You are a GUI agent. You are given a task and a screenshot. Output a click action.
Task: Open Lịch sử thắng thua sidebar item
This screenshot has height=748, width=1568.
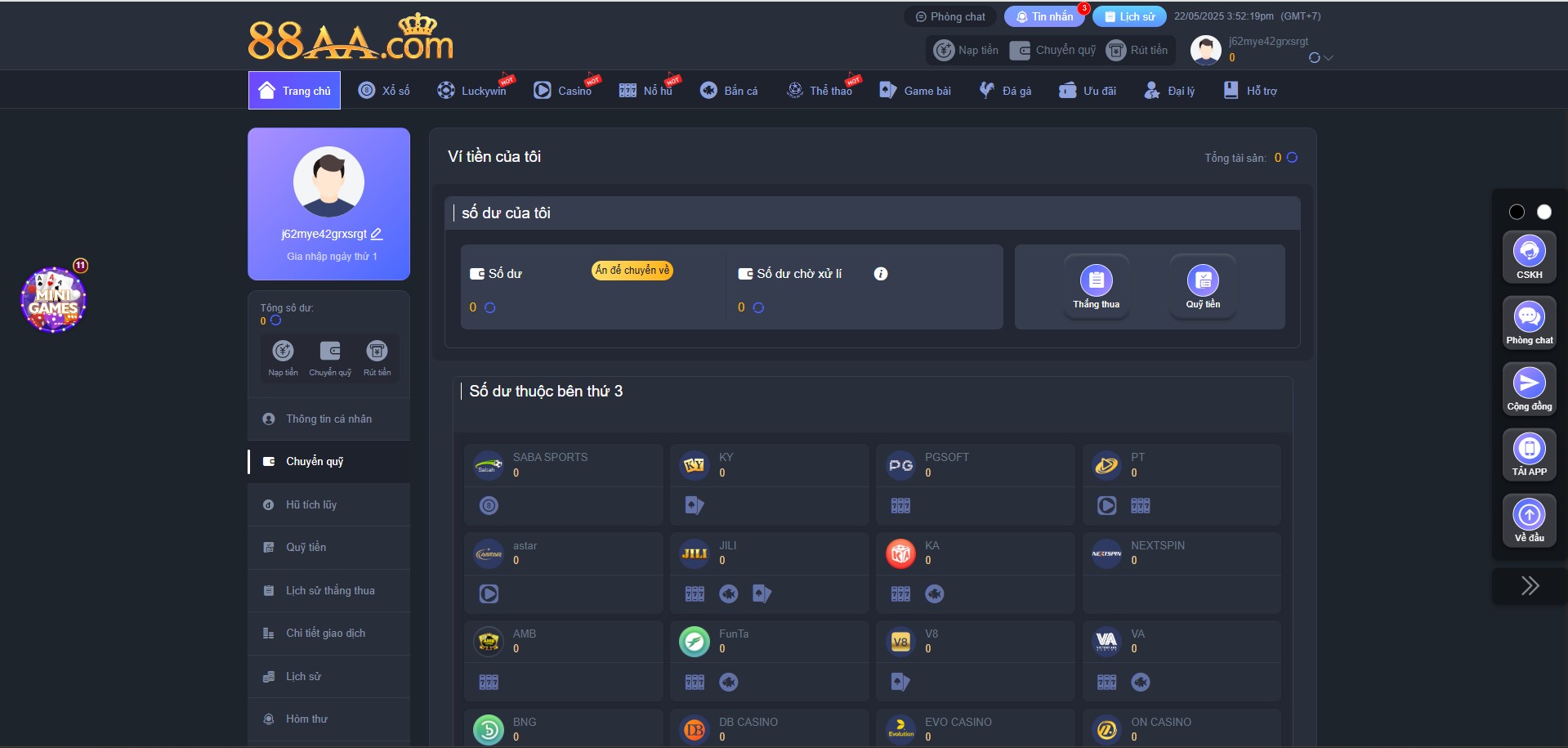328,590
